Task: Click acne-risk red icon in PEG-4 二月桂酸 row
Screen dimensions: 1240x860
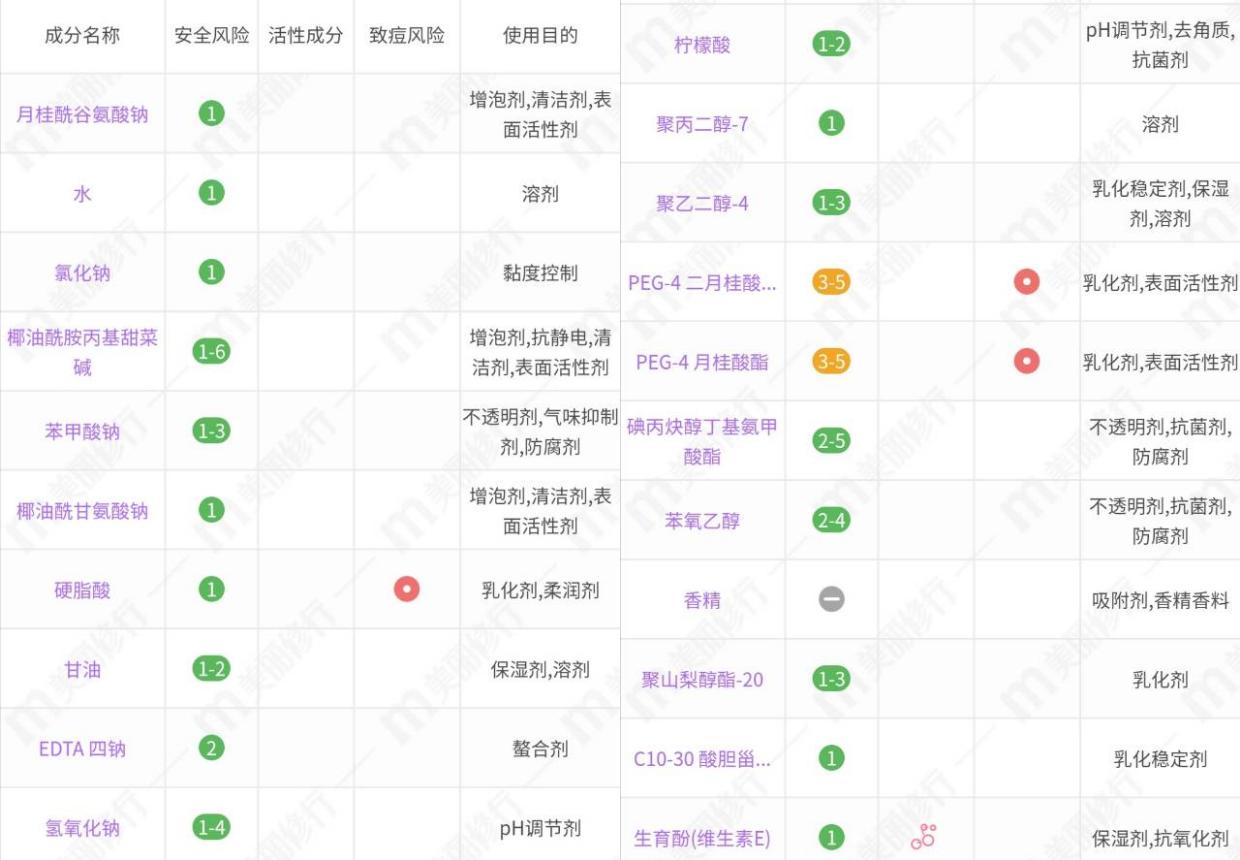Action: click(1026, 282)
